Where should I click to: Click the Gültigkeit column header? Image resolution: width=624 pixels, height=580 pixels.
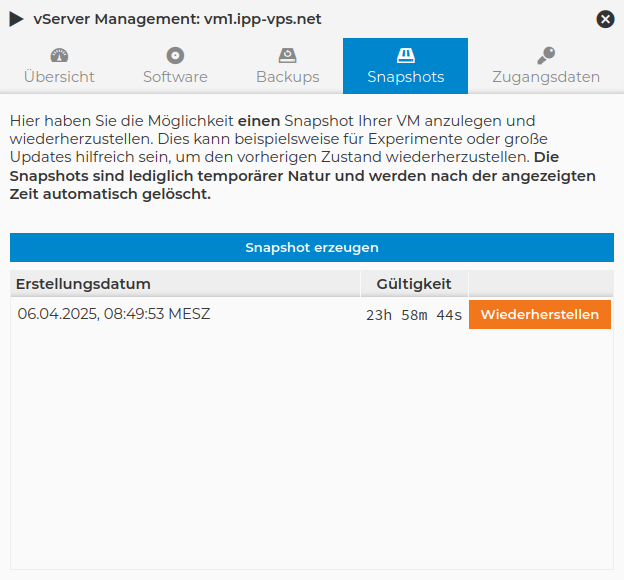click(x=414, y=284)
